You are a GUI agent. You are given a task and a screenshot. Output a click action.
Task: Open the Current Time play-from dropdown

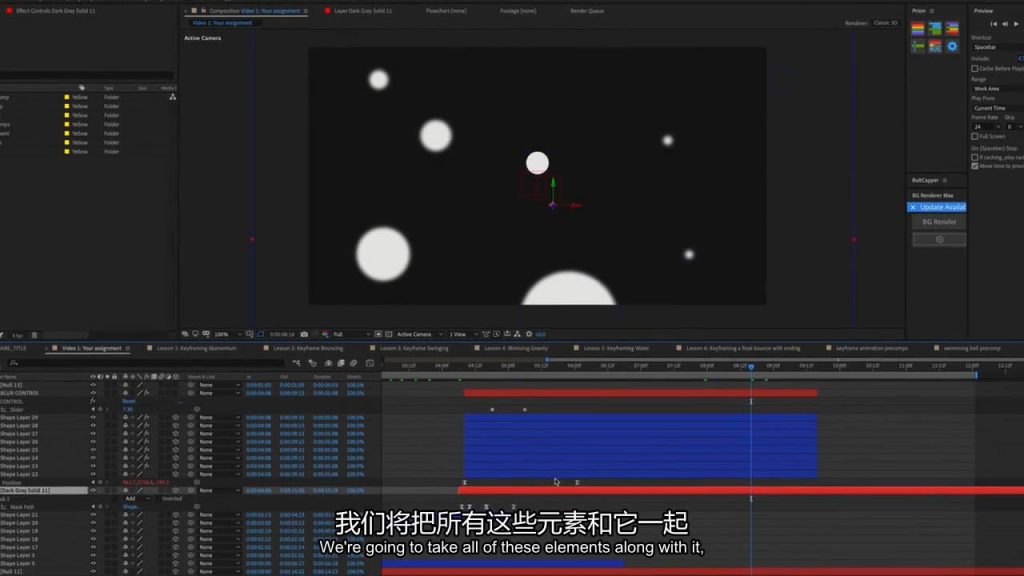[997, 108]
